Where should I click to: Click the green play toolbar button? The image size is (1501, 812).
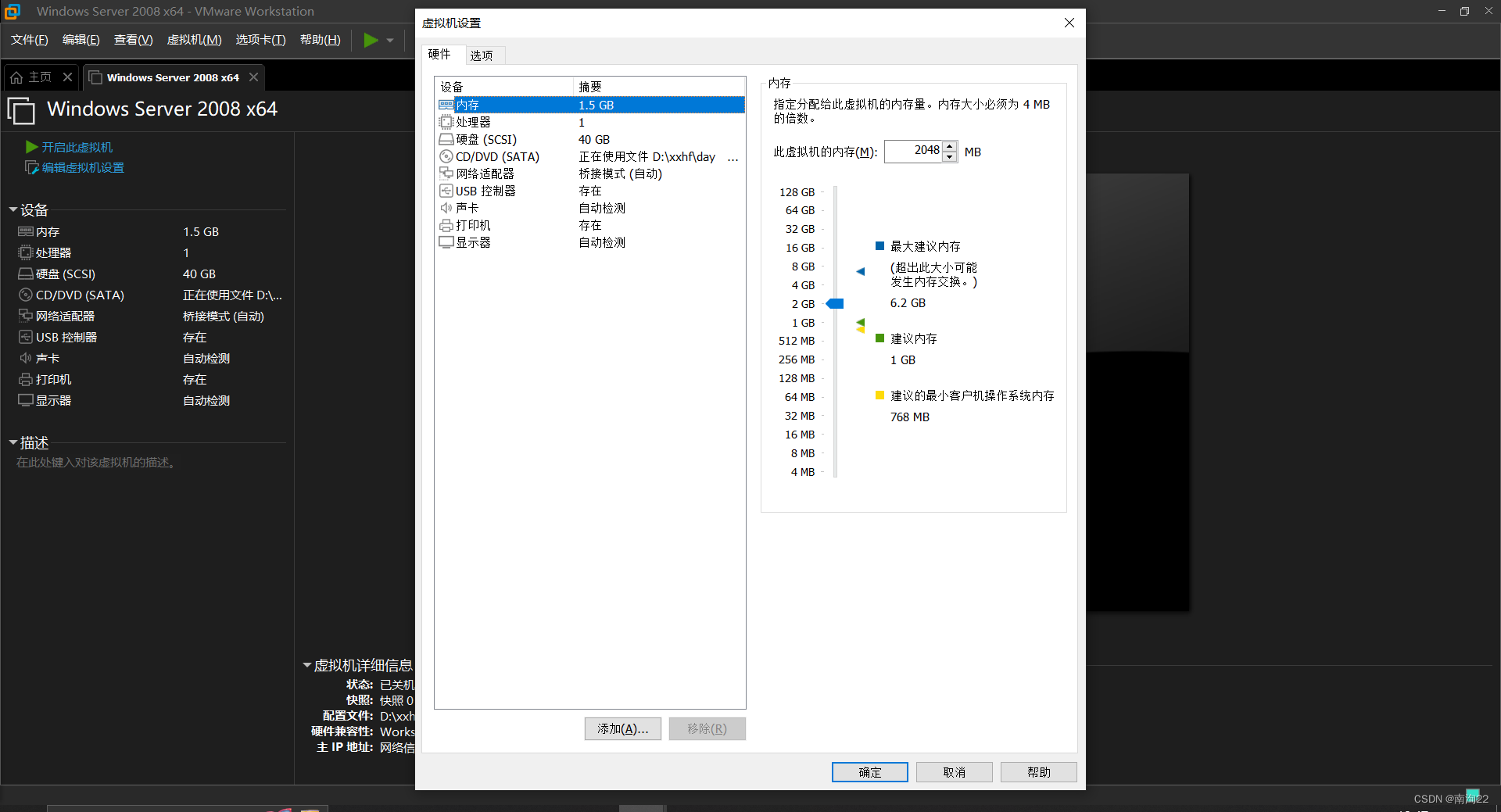(x=371, y=40)
